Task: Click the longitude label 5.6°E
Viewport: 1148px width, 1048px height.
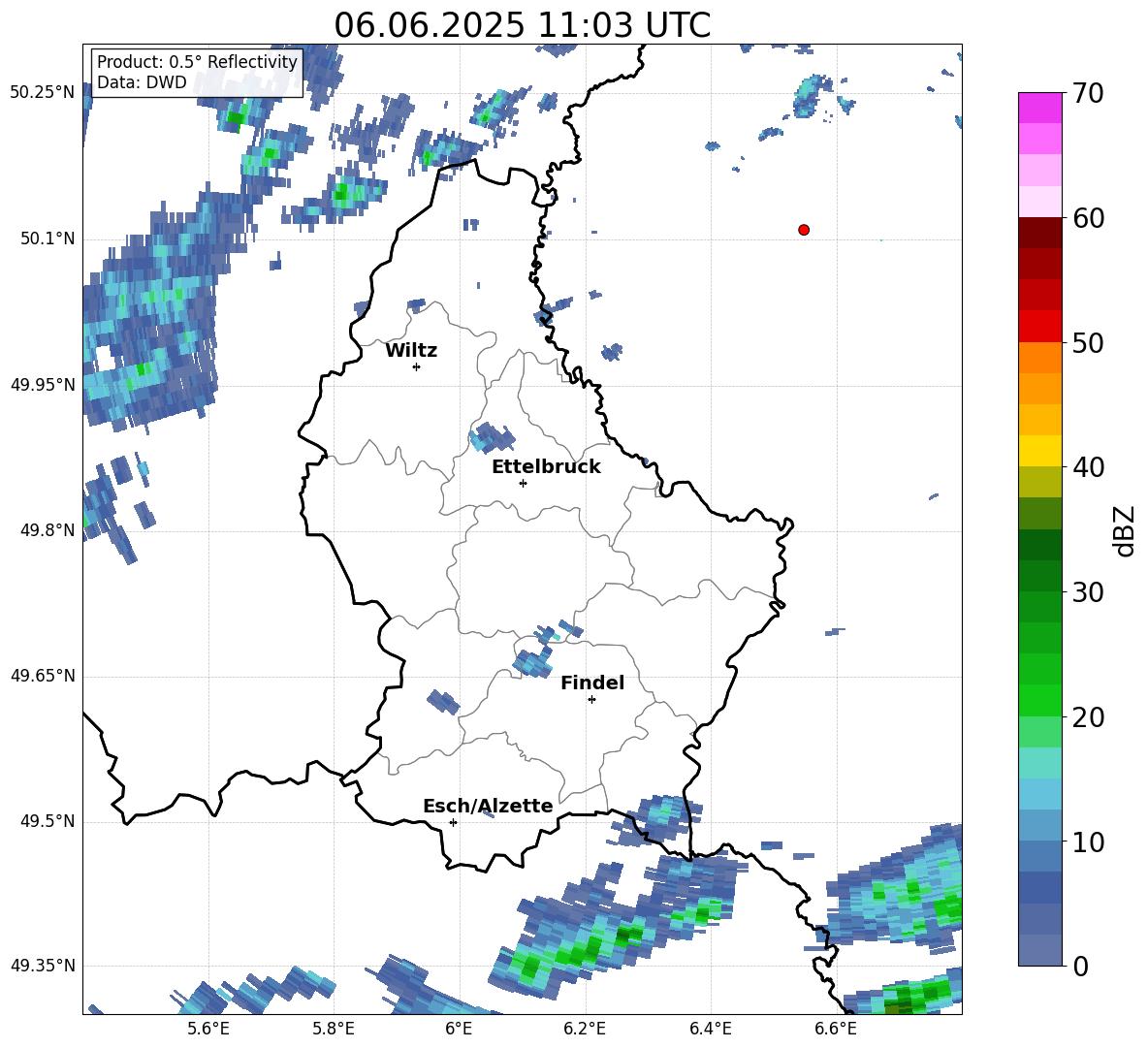Action: click(207, 1029)
